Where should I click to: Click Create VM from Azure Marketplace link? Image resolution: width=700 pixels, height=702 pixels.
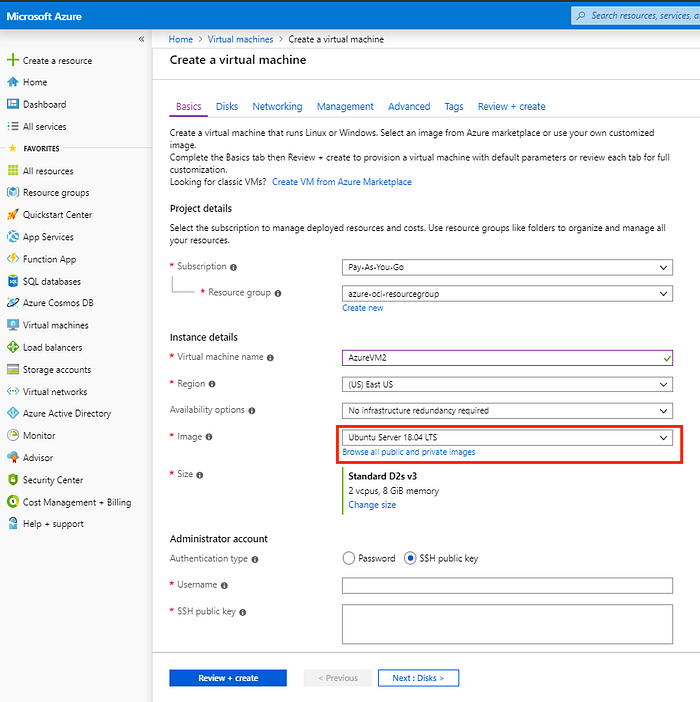click(x=342, y=182)
